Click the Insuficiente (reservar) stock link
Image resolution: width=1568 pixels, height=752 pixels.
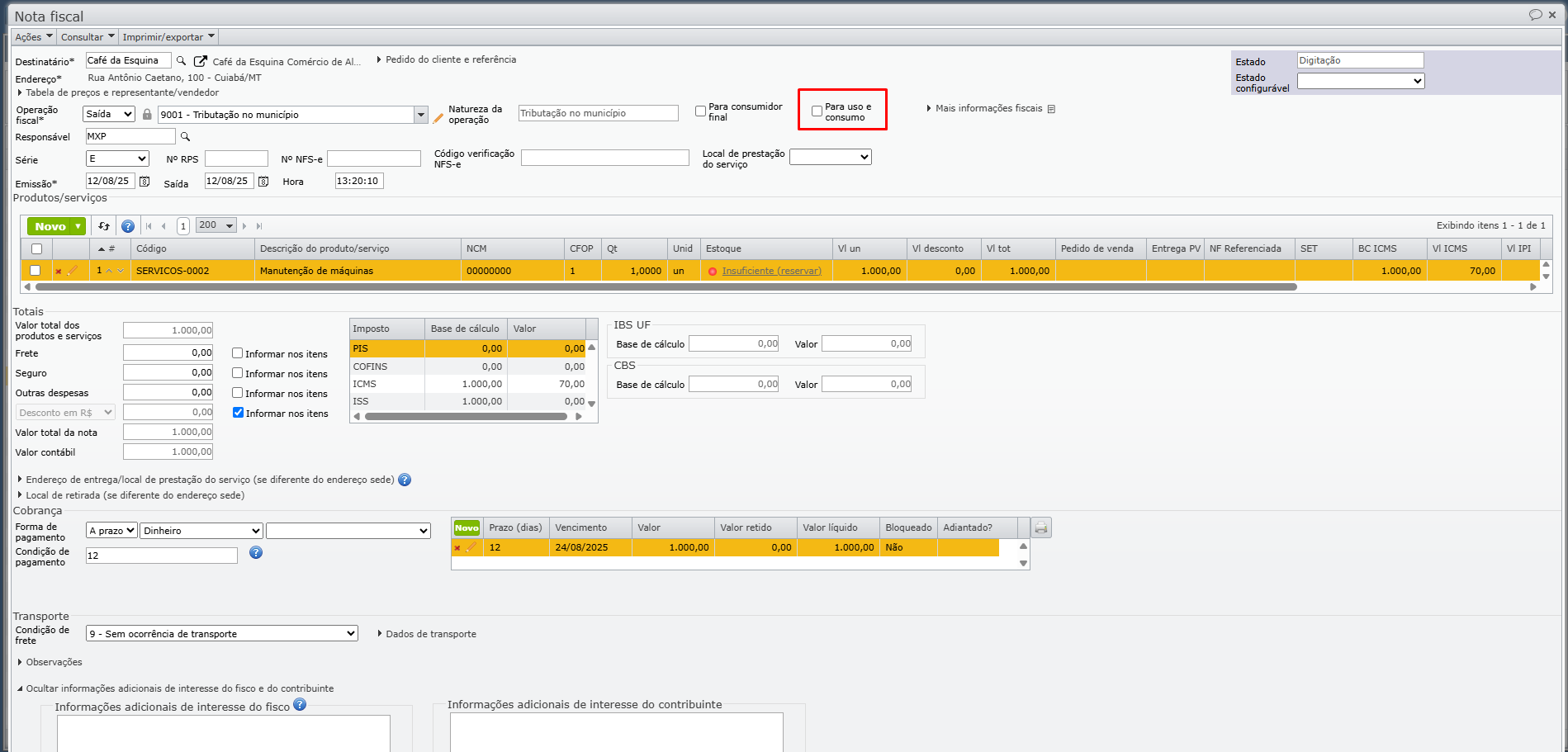[x=772, y=271]
